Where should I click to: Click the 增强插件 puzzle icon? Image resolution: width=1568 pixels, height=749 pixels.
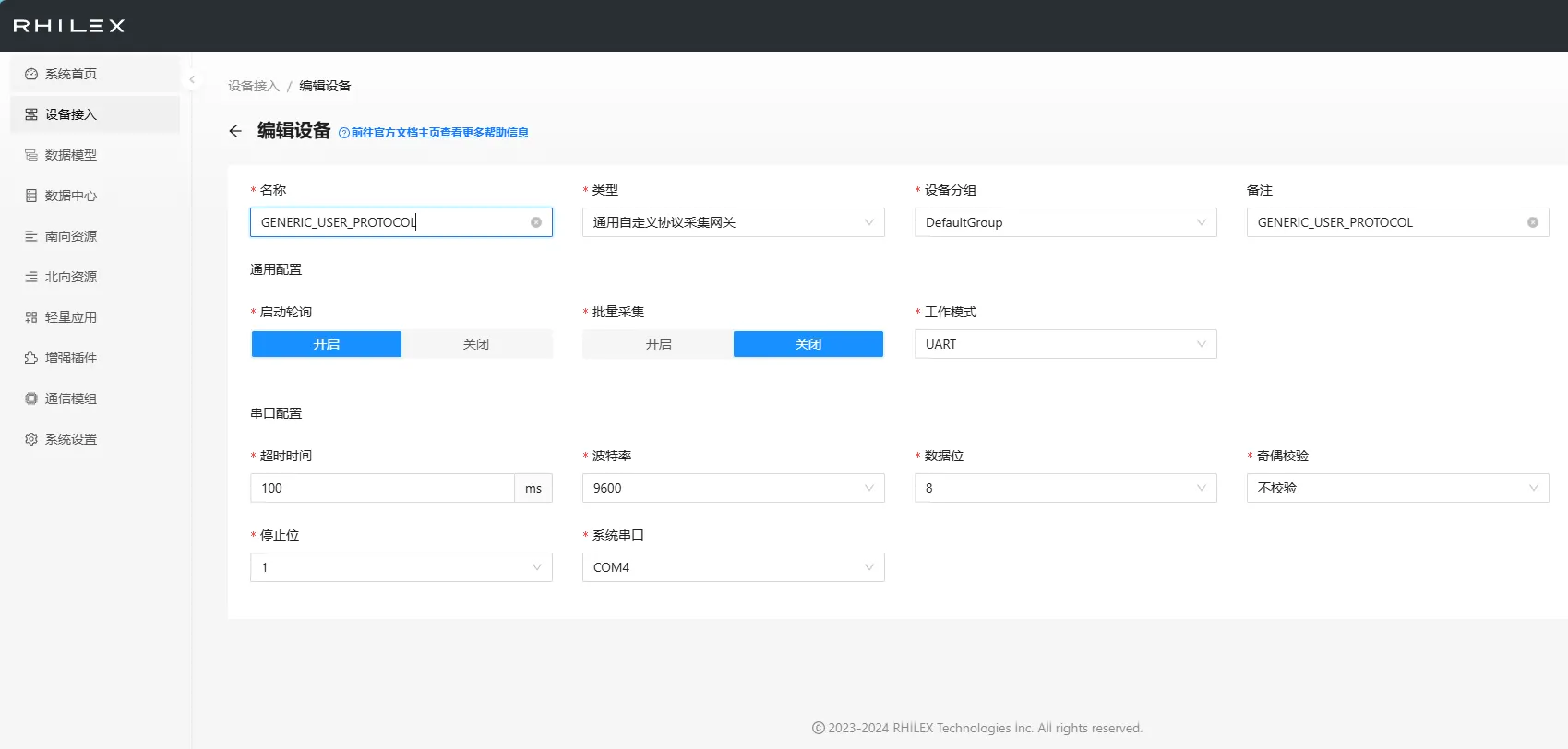31,358
